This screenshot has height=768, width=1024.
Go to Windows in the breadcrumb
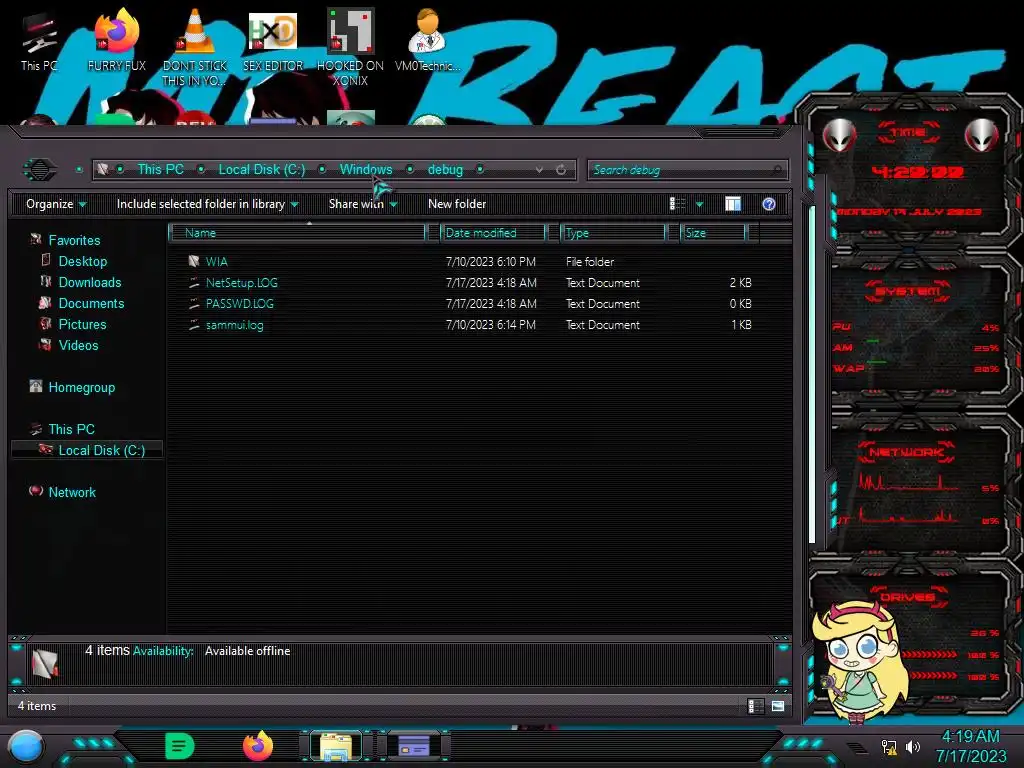coord(366,170)
